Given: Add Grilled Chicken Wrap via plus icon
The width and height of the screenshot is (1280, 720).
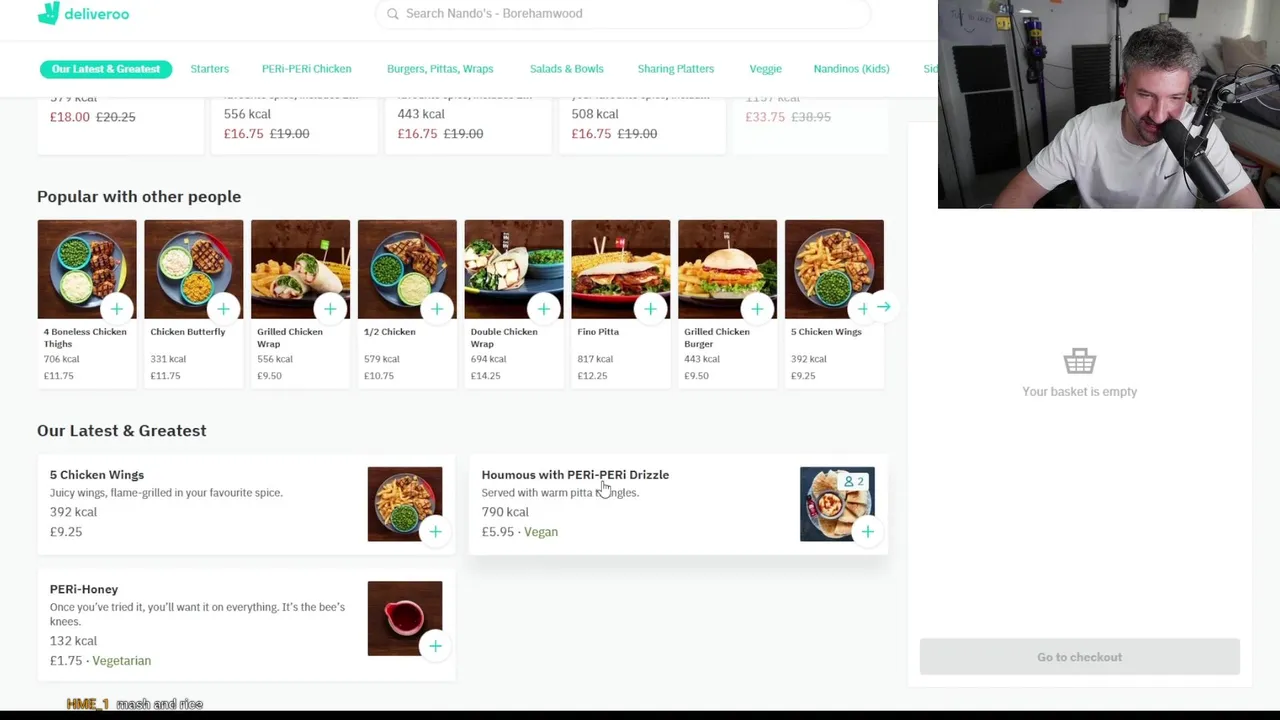Looking at the screenshot, I should pyautogui.click(x=331, y=309).
